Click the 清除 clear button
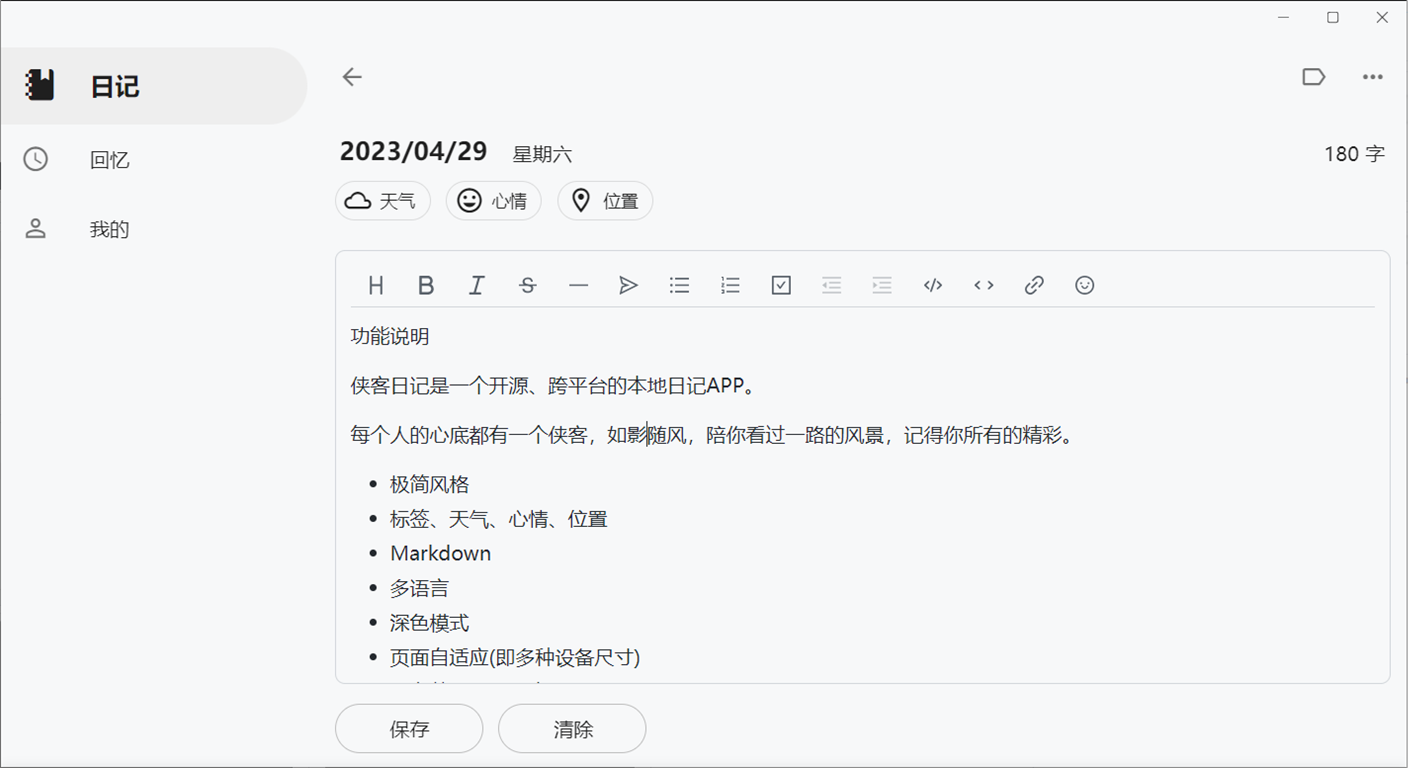Viewport: 1408px width, 768px height. point(572,729)
